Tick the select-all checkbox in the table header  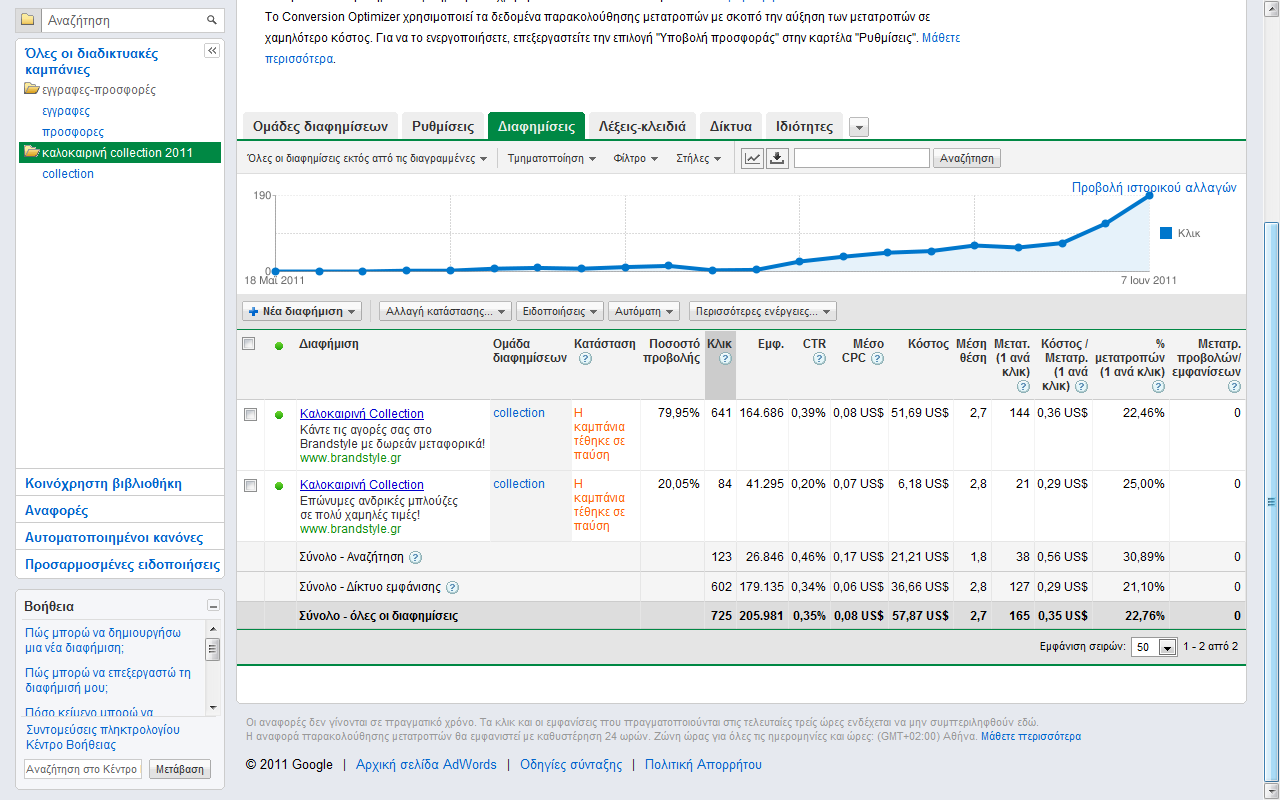[x=249, y=344]
